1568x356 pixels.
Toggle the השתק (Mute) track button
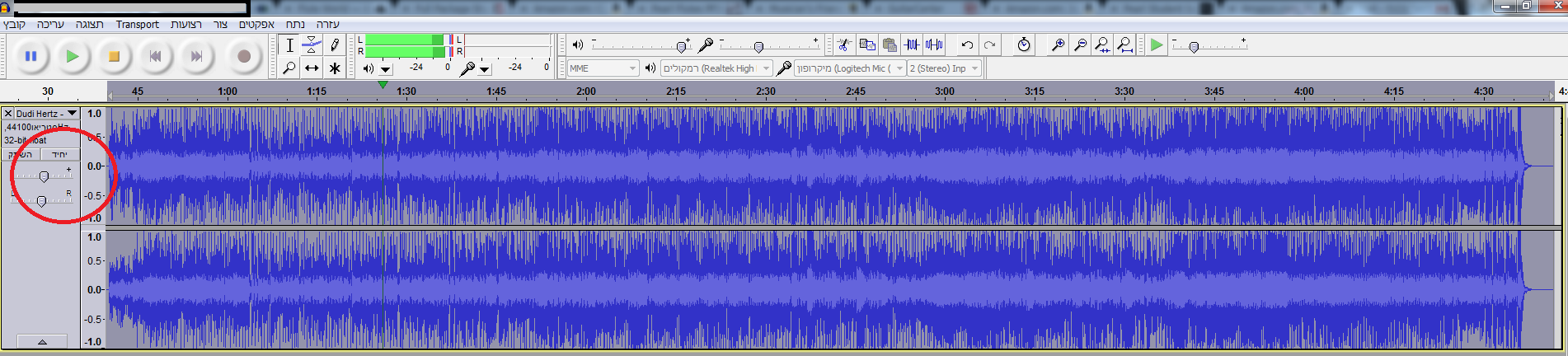click(x=21, y=154)
